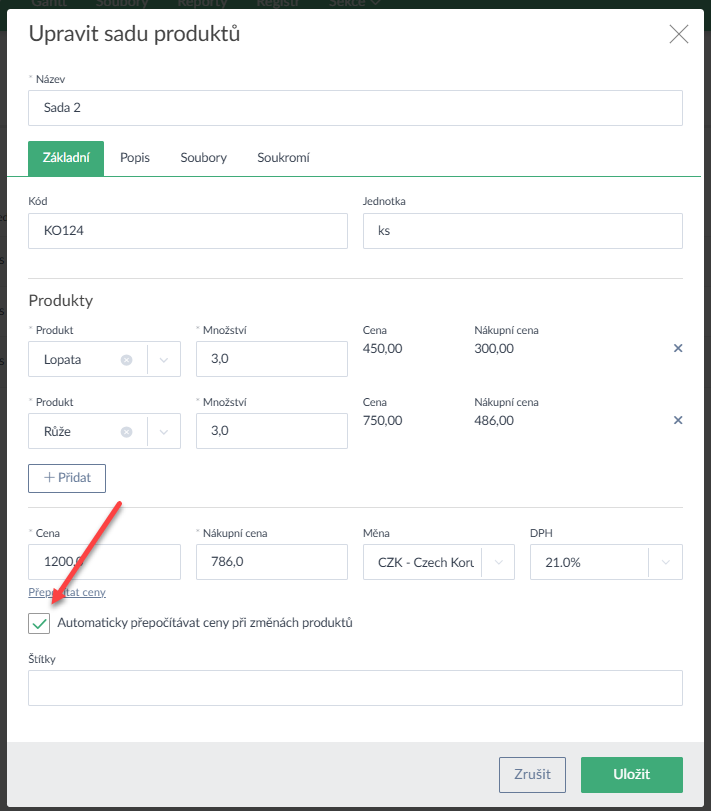Image resolution: width=711 pixels, height=811 pixels.
Task: Expand the Lopata product dropdown
Action: coord(164,360)
